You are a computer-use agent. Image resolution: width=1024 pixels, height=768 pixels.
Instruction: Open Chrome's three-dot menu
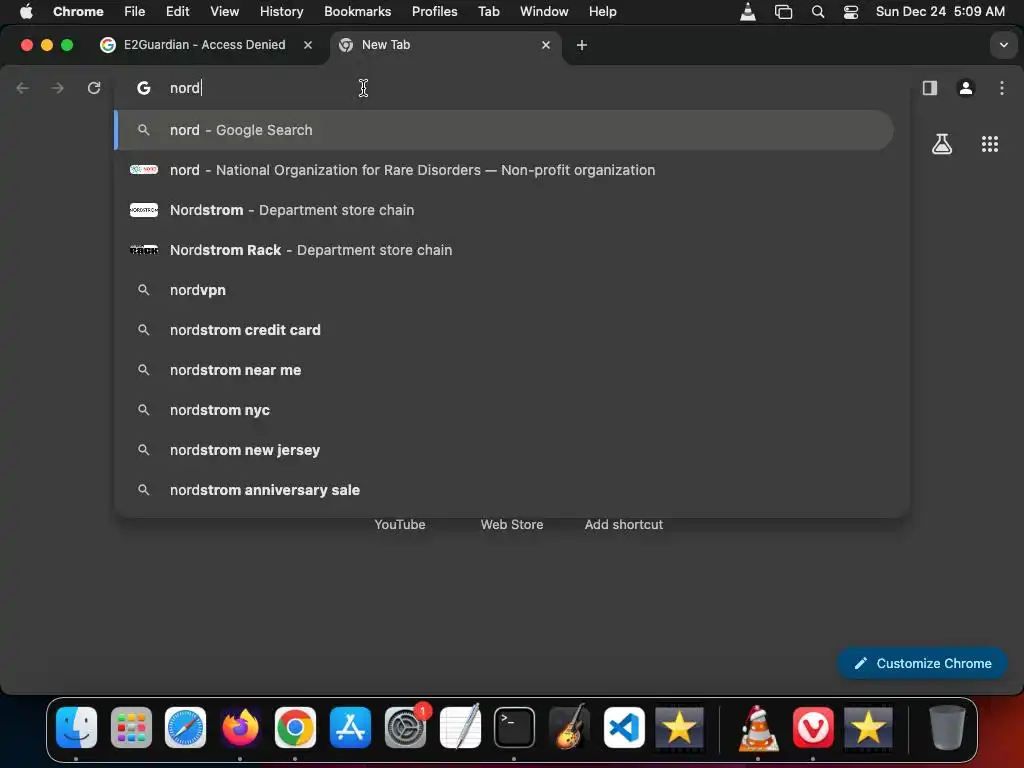point(1002,88)
